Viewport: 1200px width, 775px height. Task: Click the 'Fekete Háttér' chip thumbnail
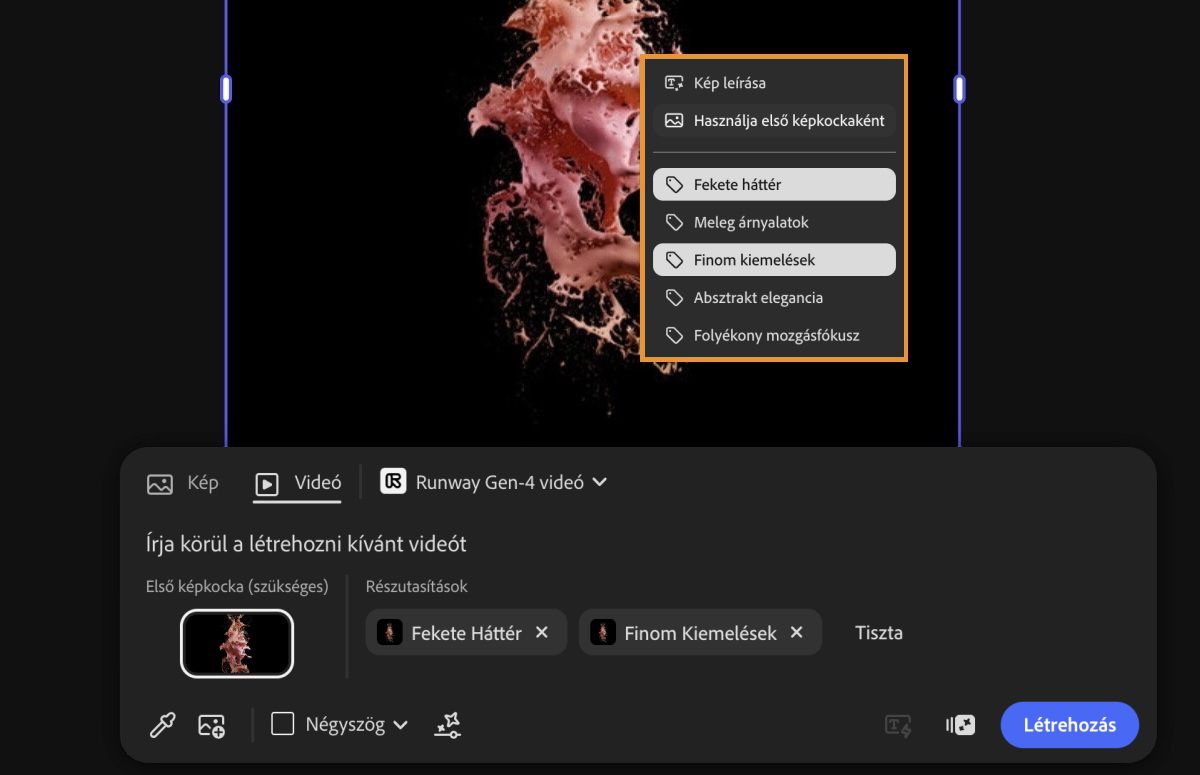point(390,632)
